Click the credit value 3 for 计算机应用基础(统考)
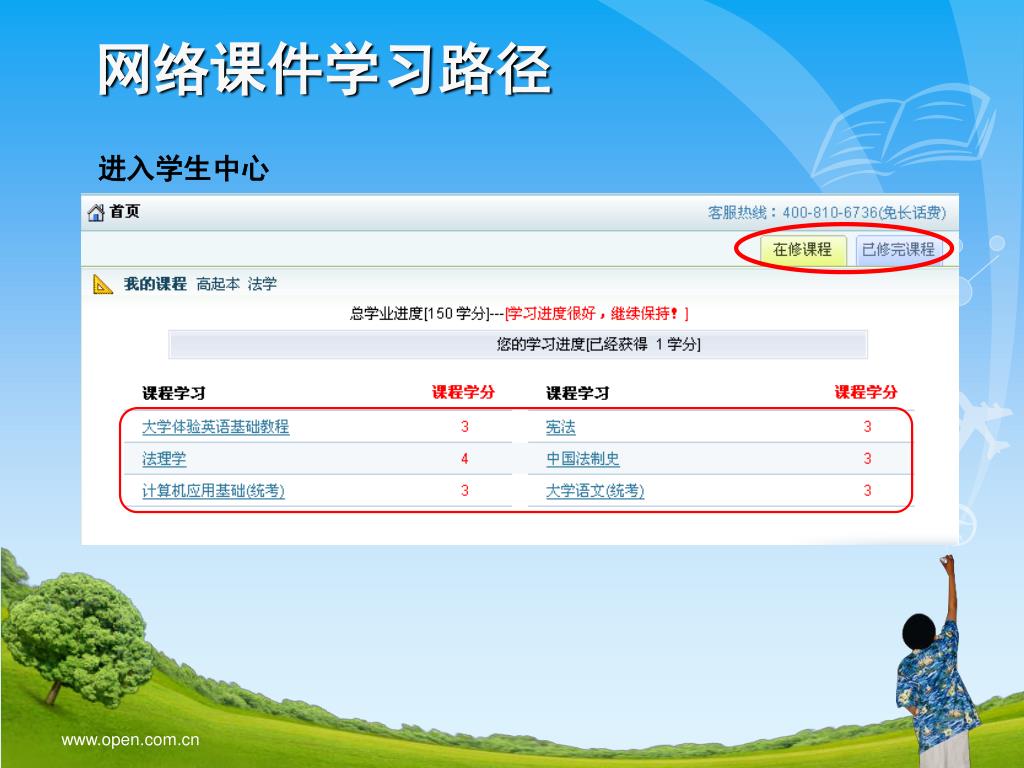 pyautogui.click(x=464, y=490)
